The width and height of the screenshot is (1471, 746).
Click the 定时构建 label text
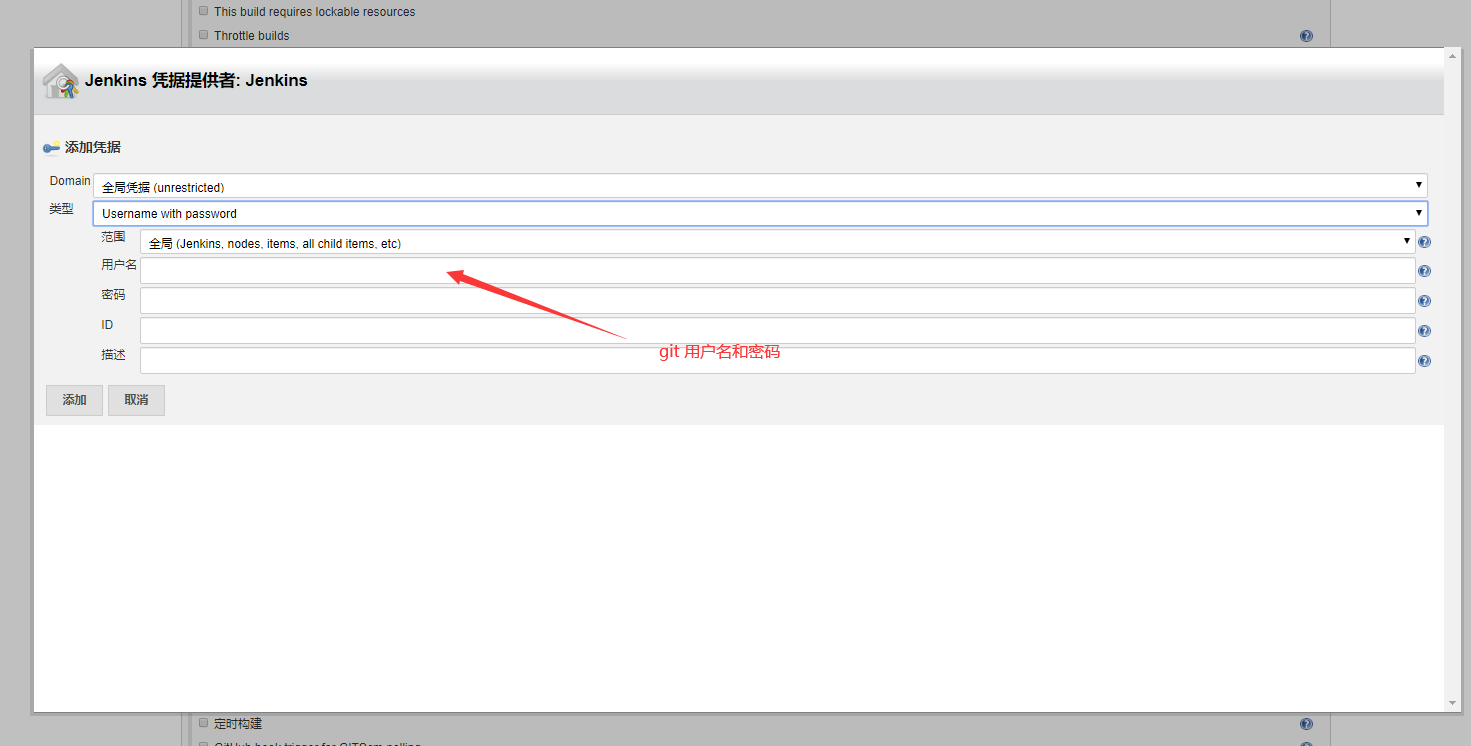238,723
